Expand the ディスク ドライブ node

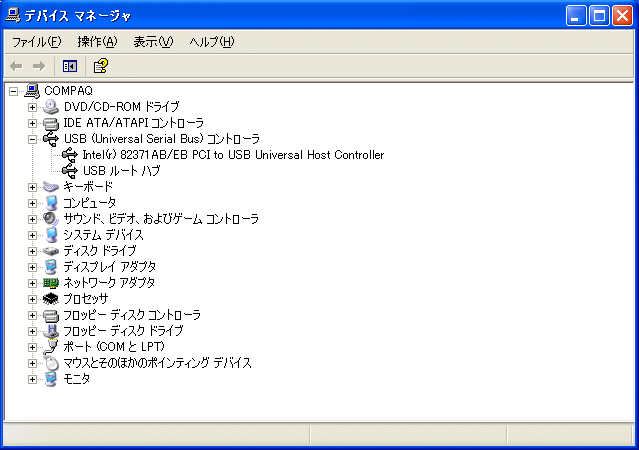pyautogui.click(x=33, y=251)
